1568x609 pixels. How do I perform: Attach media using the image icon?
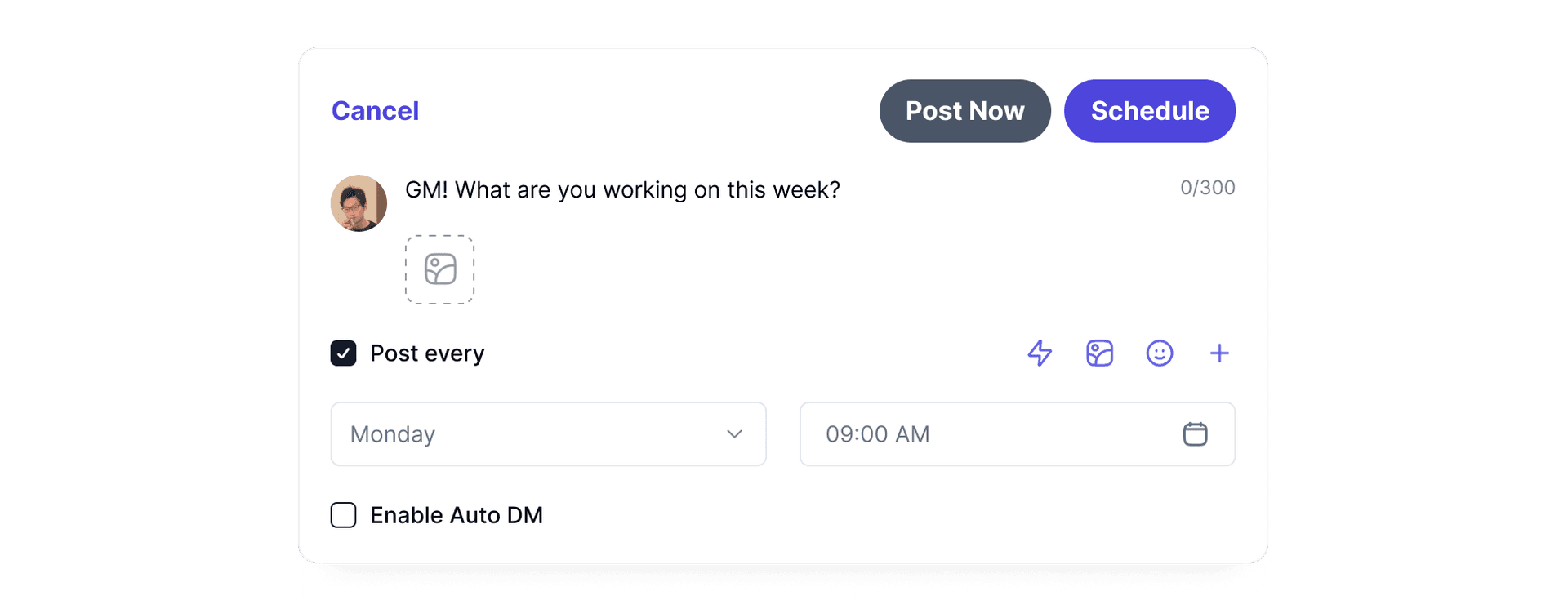click(1099, 353)
